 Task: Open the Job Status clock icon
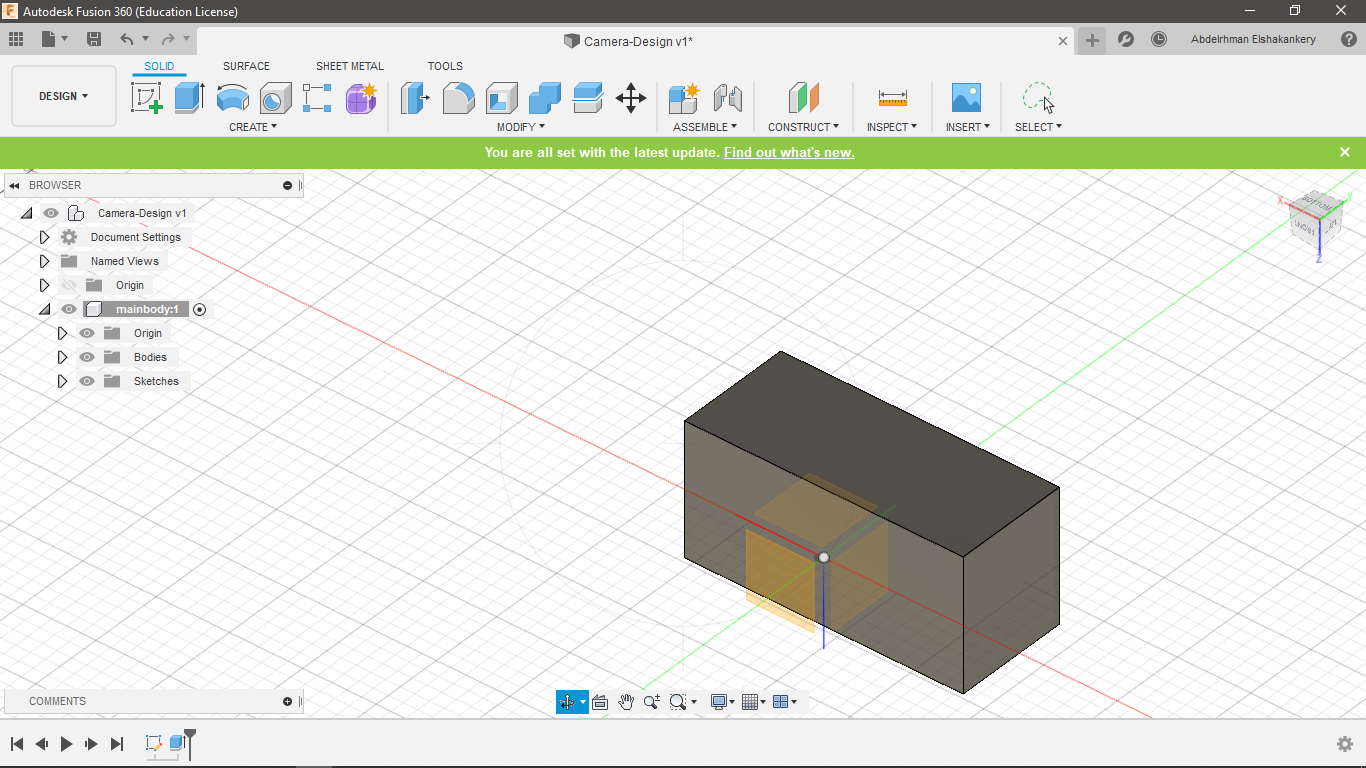point(1159,39)
